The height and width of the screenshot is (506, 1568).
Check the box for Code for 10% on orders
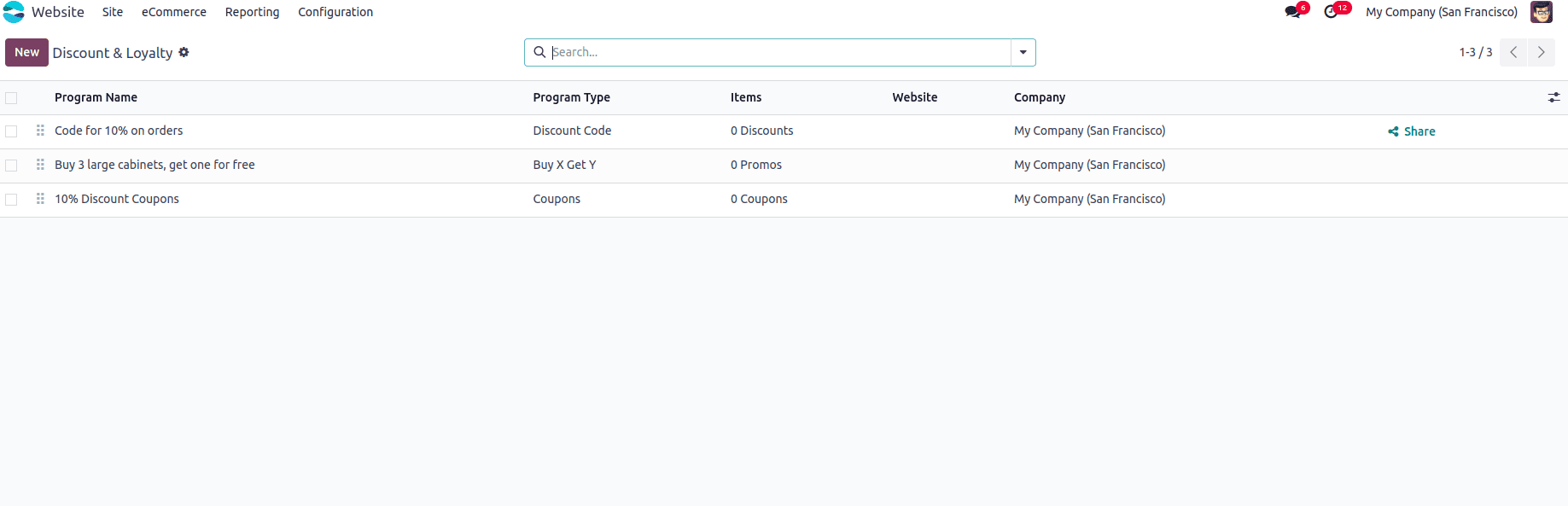pos(11,131)
